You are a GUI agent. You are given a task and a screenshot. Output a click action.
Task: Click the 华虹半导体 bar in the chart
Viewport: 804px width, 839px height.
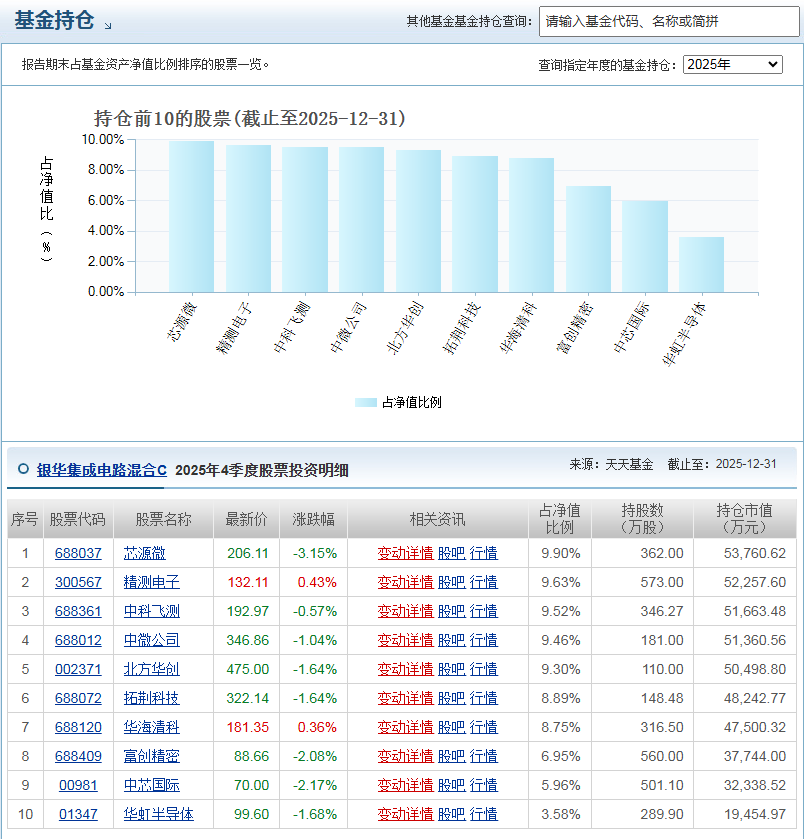701,264
